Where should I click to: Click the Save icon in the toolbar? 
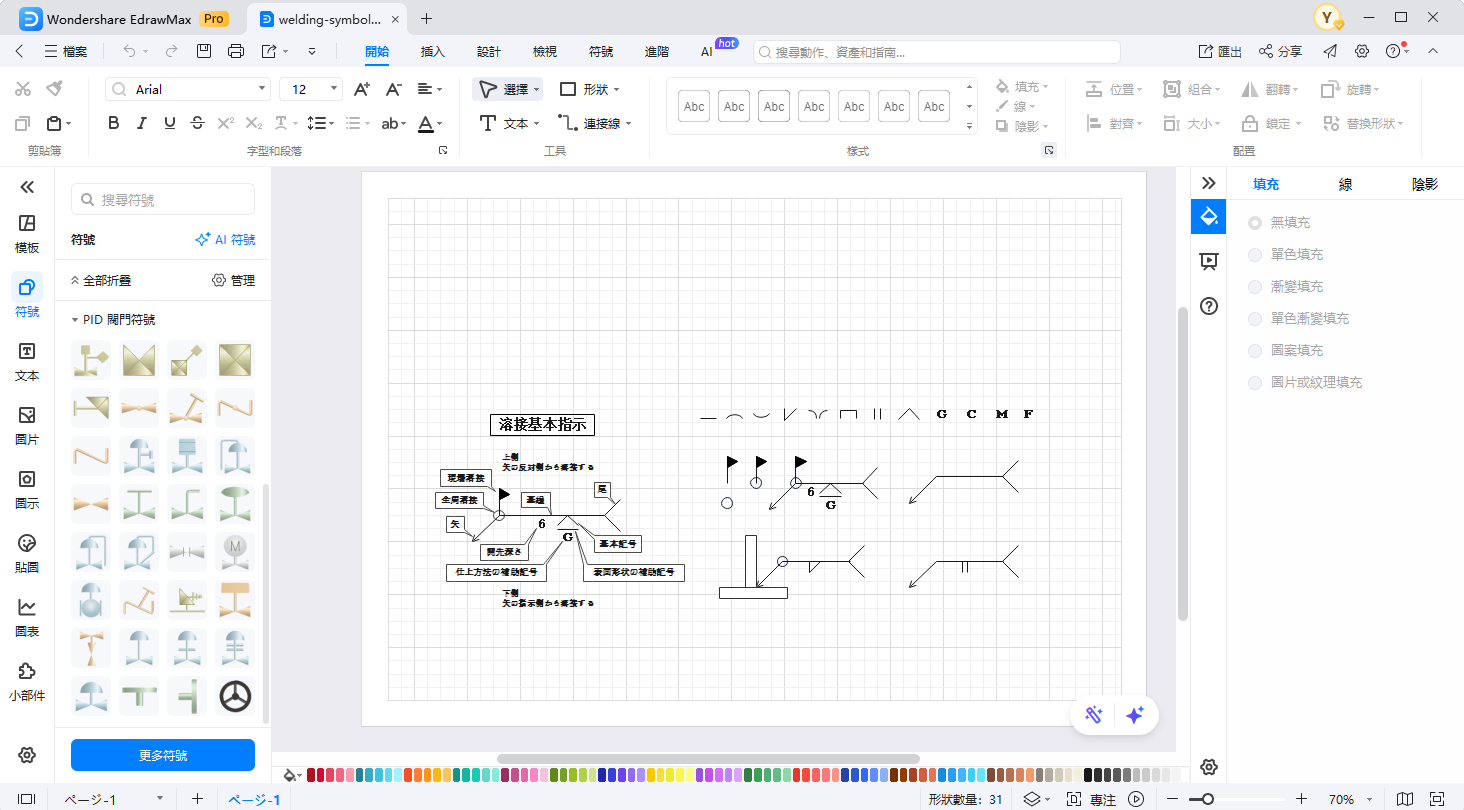click(x=204, y=51)
